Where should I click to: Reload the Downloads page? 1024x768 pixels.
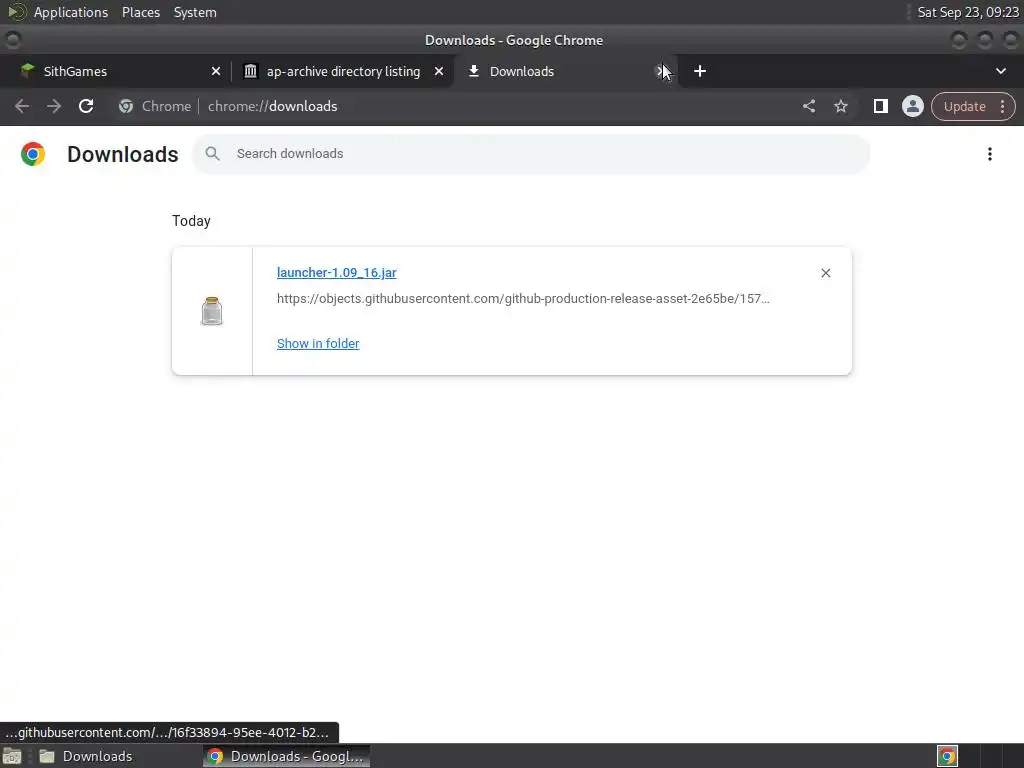point(86,106)
